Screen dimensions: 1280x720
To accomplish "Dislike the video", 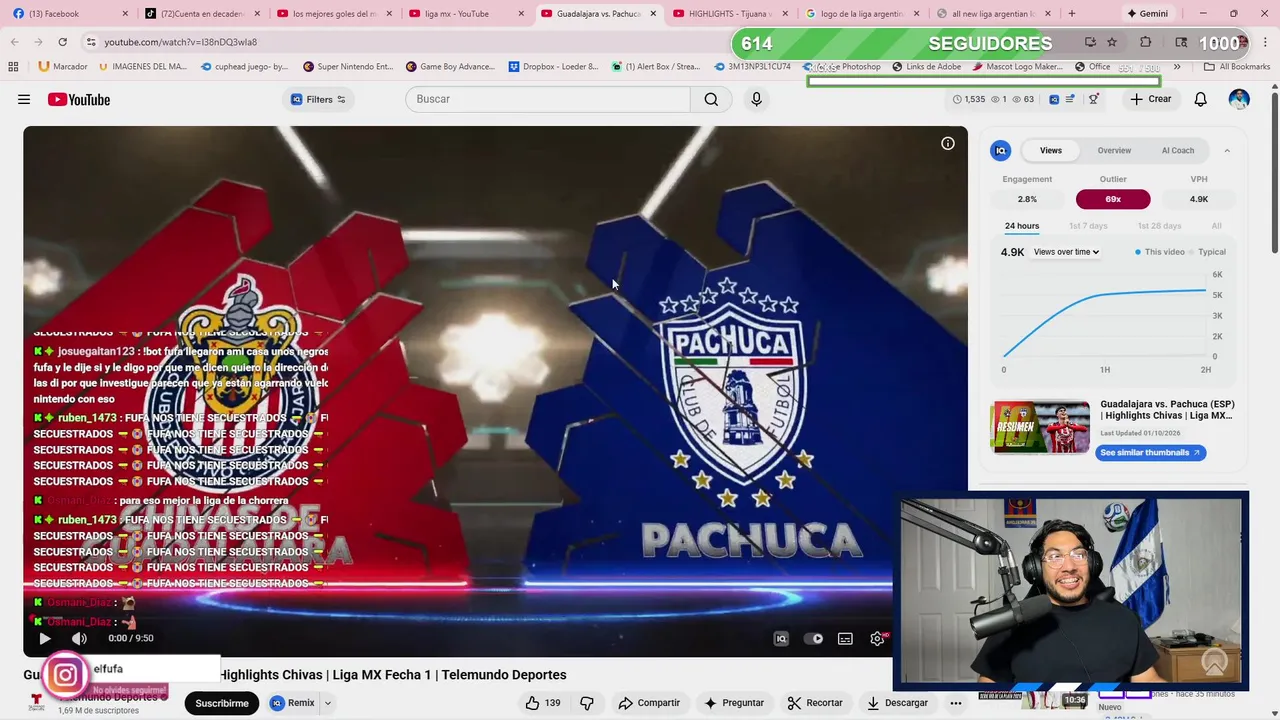I will coord(588,703).
